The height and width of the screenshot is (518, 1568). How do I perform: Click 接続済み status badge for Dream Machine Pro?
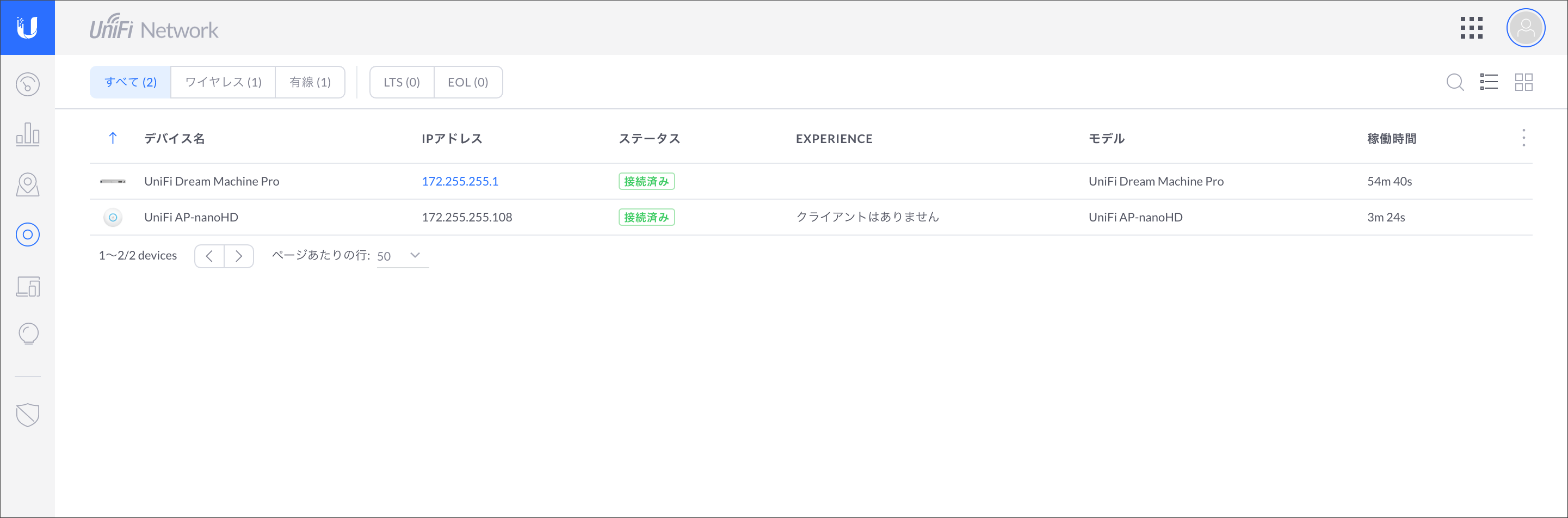(646, 181)
